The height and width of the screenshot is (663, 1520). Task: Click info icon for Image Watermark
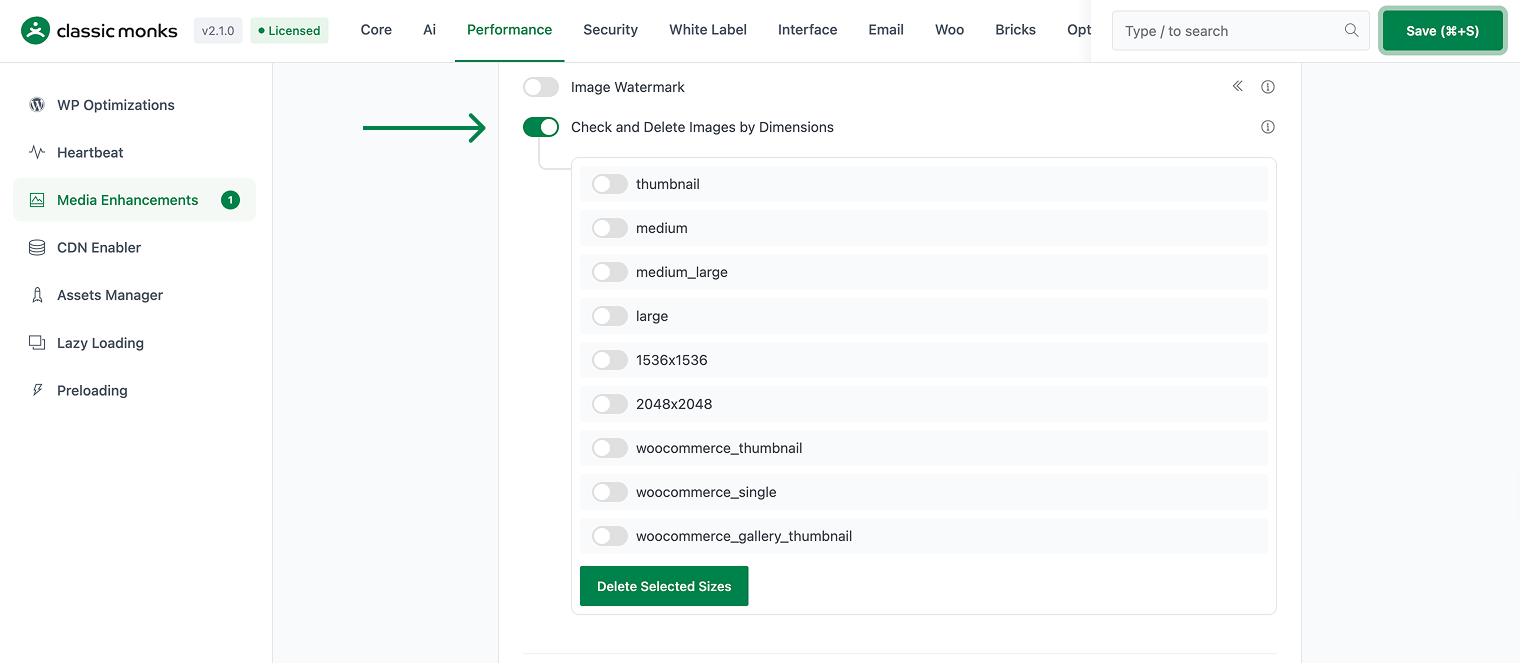pyautogui.click(x=1268, y=87)
